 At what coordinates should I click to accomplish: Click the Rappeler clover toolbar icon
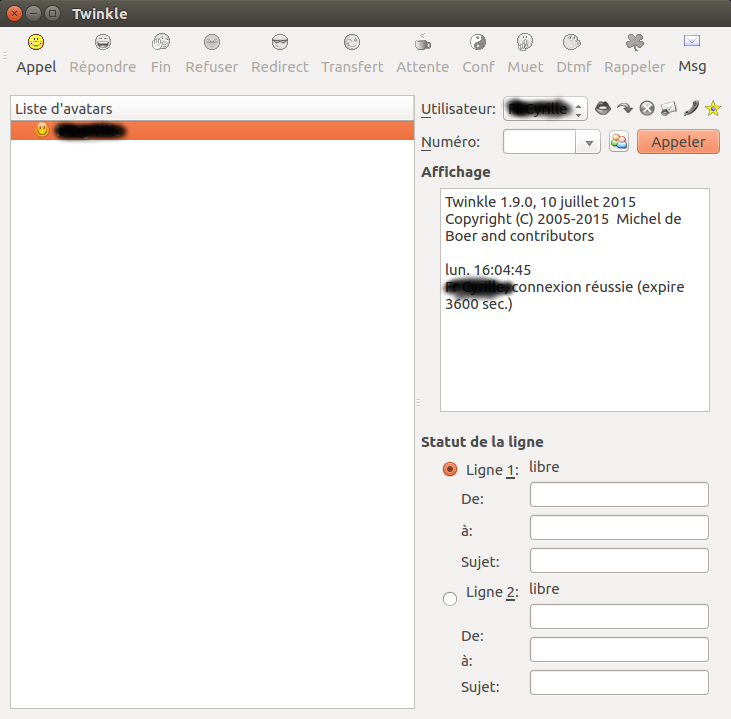[634, 42]
